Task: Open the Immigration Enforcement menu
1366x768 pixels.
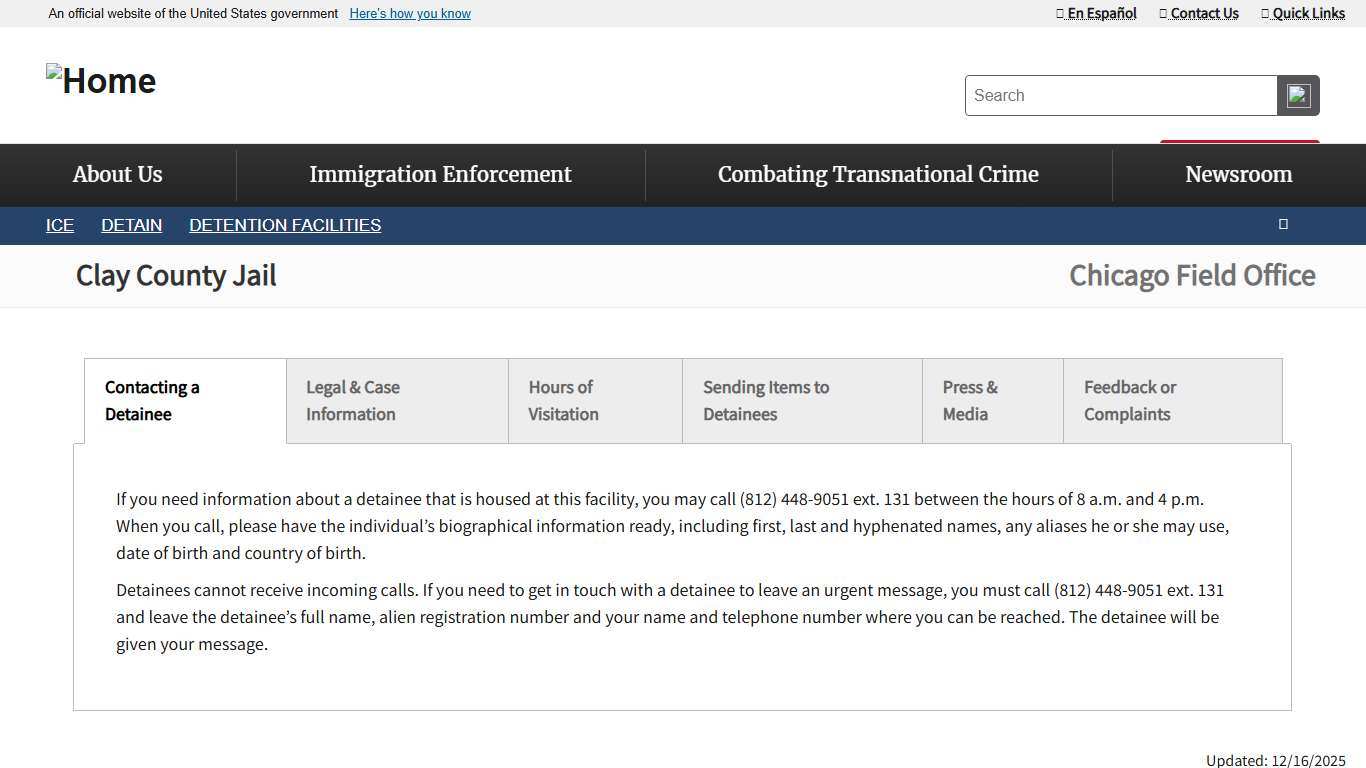Action: 440,175
